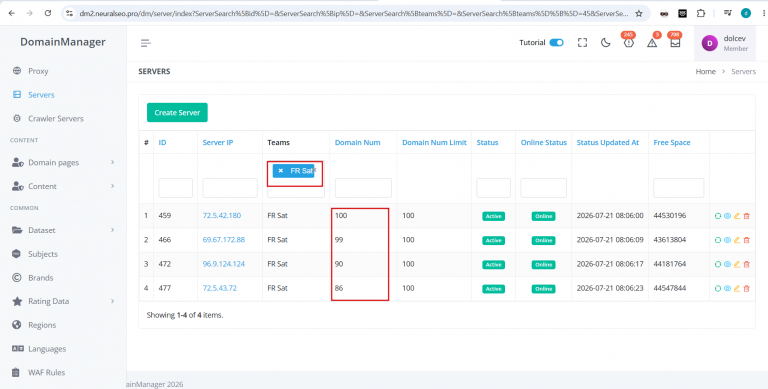
Task: Open server IP link 96.9.124.124
Action: pos(223,264)
